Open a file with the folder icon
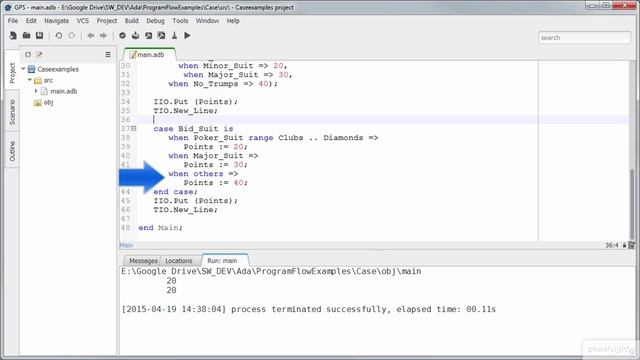This screenshot has height=360, width=640. (26, 36)
